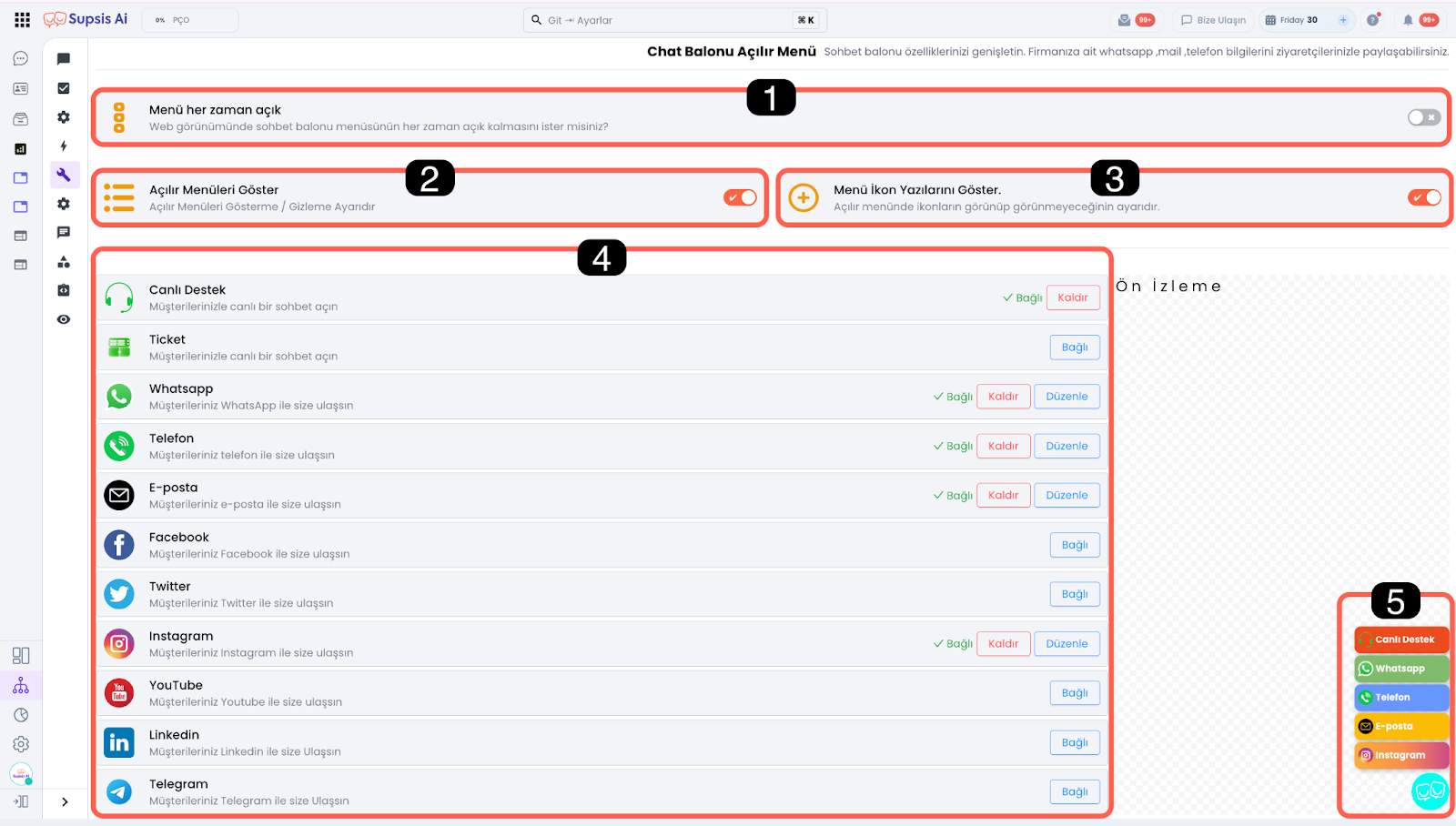The width and height of the screenshot is (1456, 826).
Task: Open the help question mark icon
Action: click(1372, 20)
